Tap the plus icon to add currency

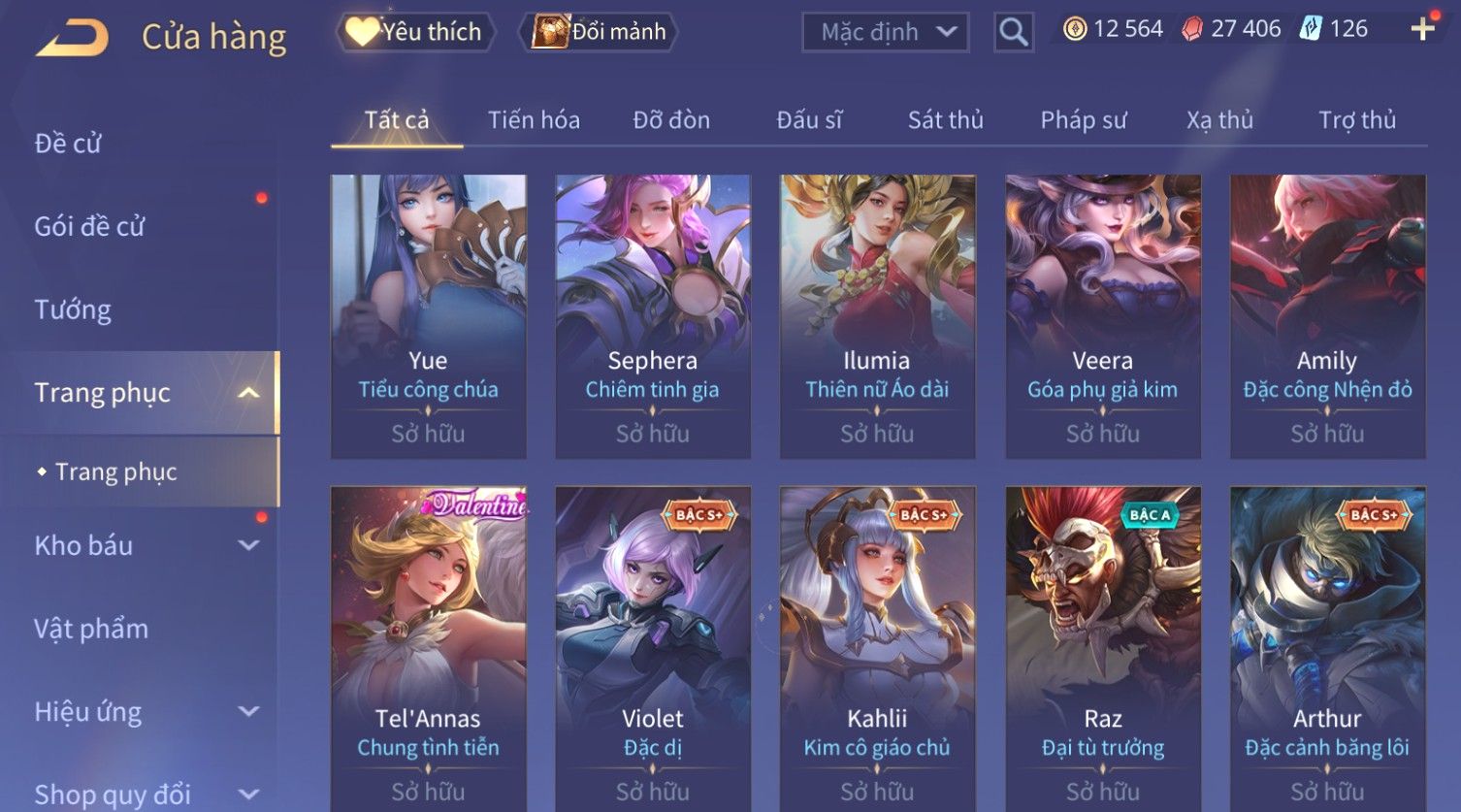[1422, 29]
